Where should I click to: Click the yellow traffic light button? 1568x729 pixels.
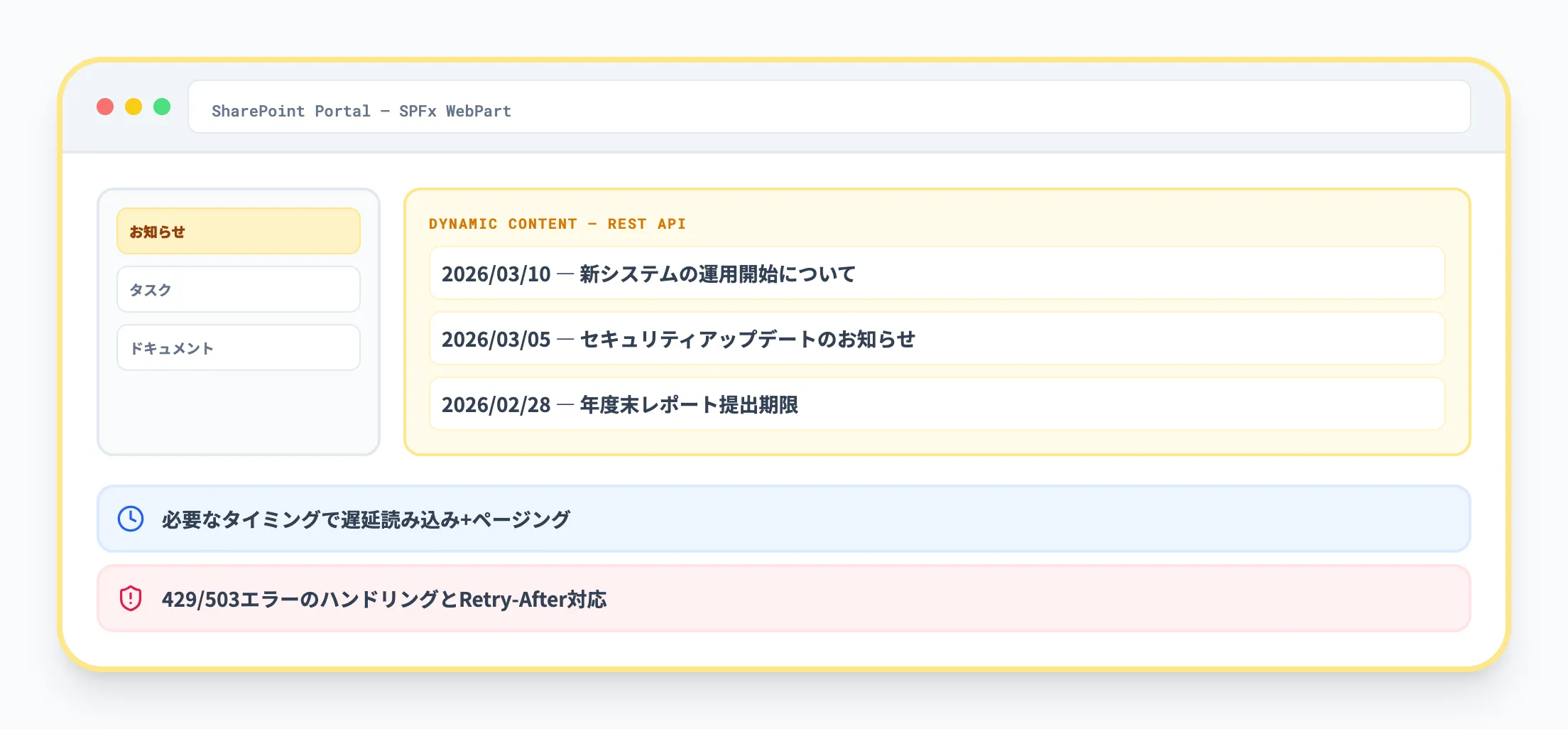[134, 107]
